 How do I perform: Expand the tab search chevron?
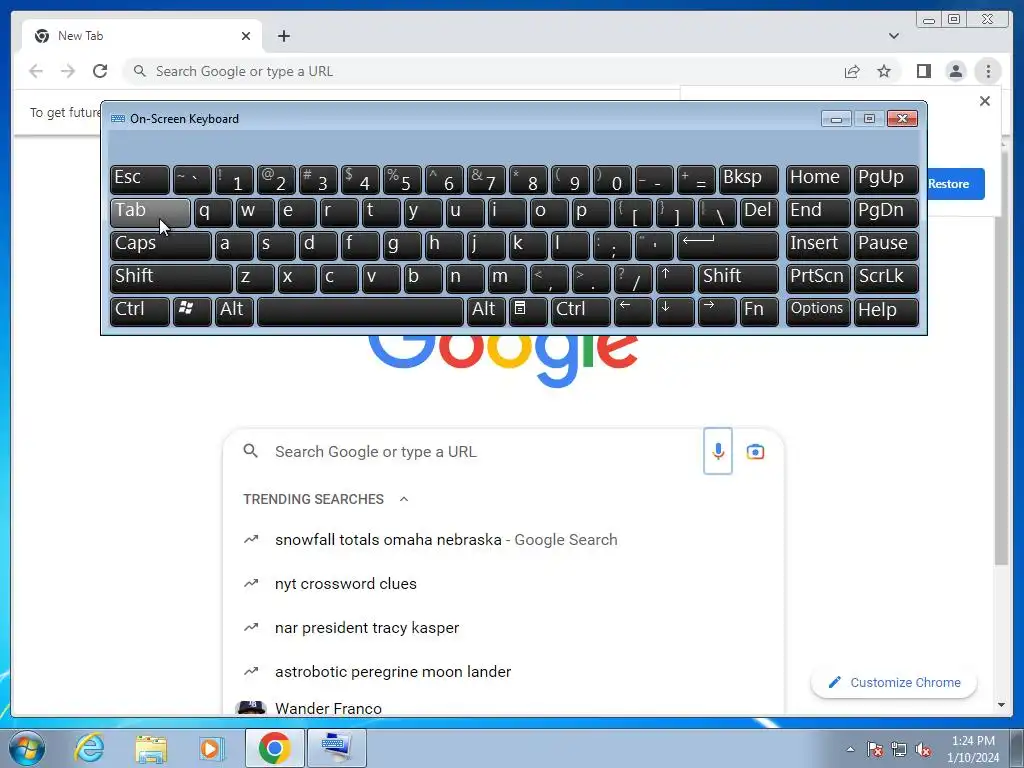point(893,36)
